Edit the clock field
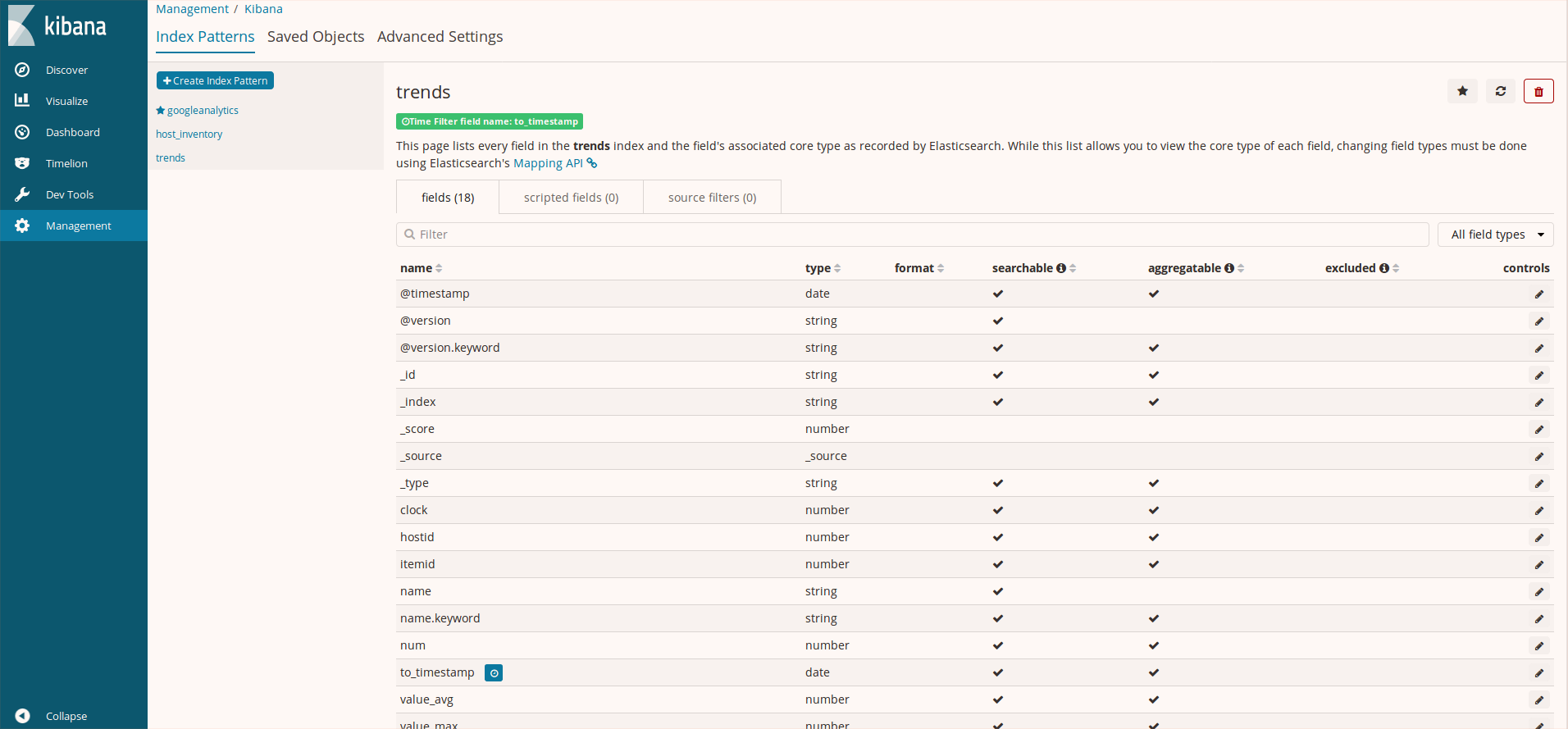Image resolution: width=1568 pixels, height=729 pixels. tap(1539, 511)
